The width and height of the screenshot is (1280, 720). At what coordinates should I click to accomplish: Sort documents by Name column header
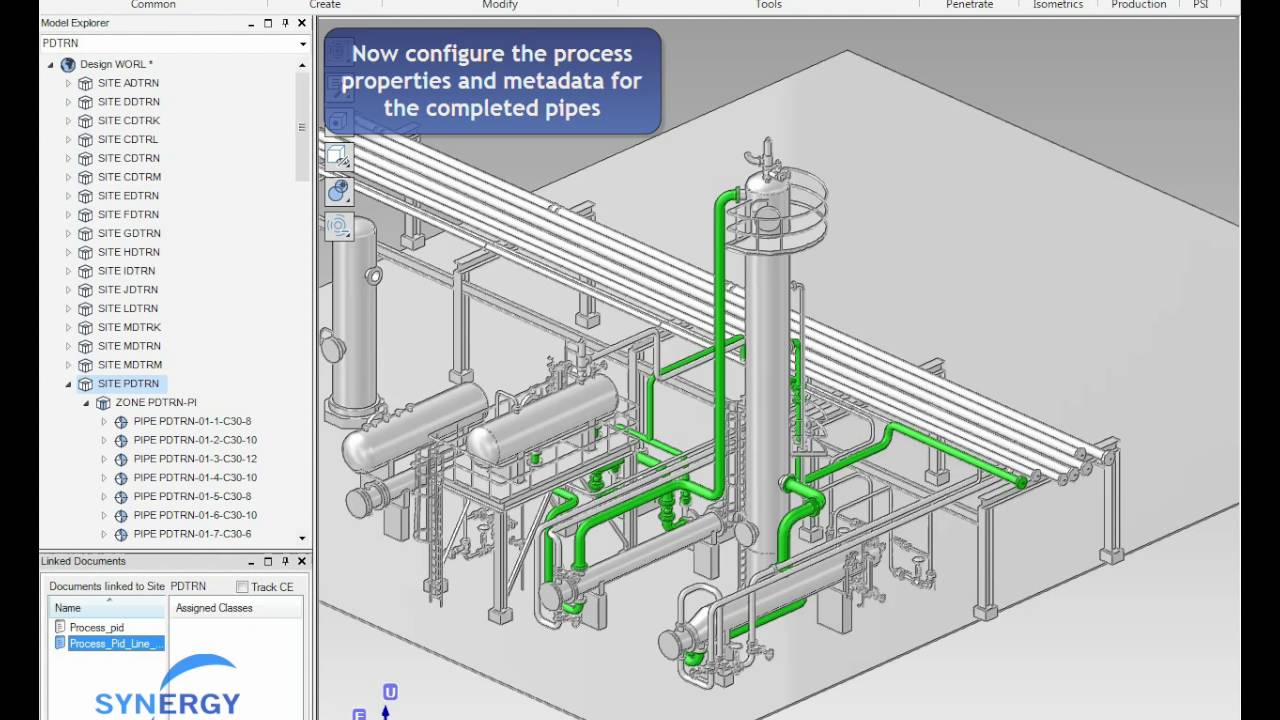[108, 608]
